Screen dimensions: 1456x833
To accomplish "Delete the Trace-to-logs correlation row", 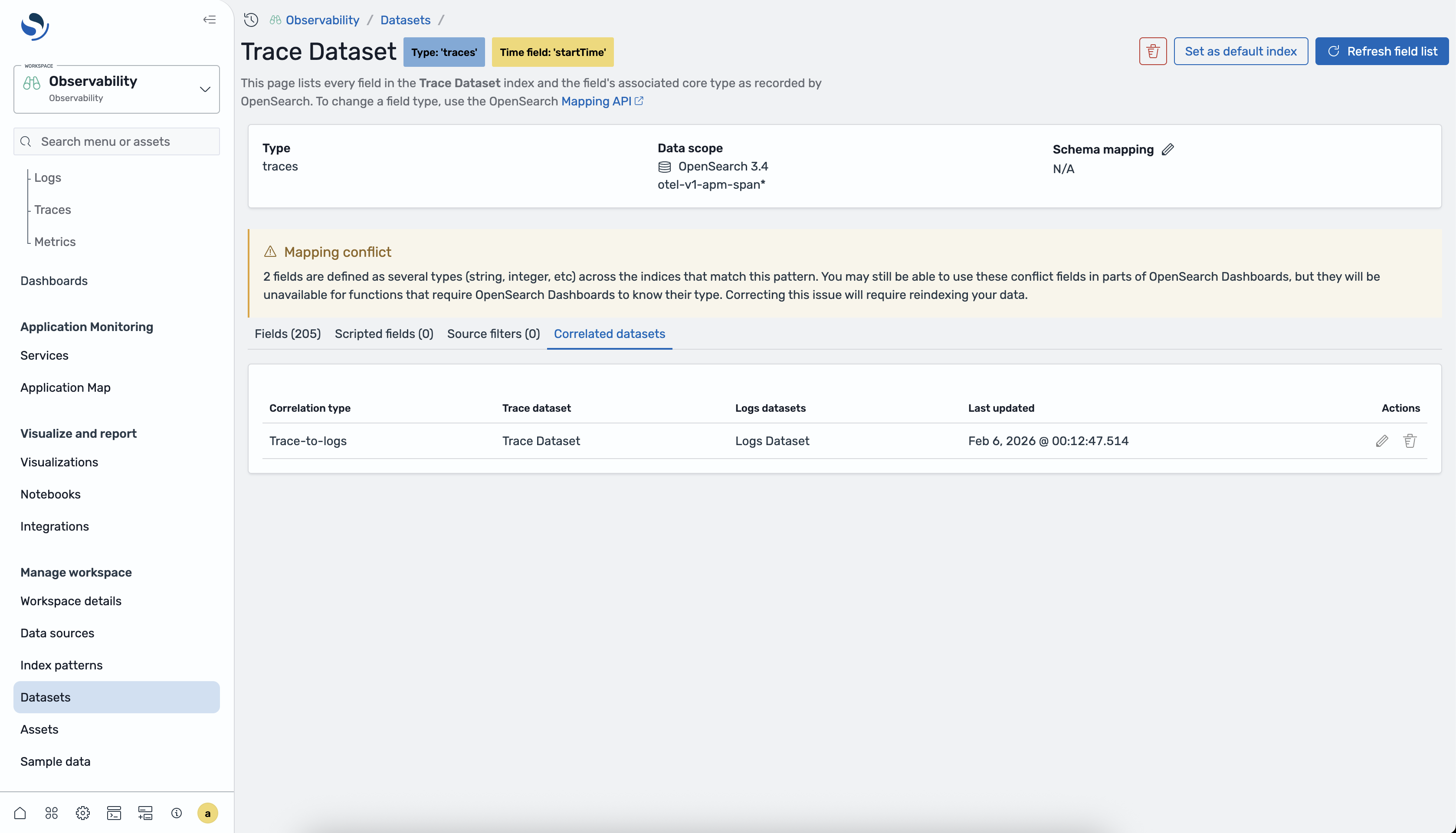I will point(1410,441).
